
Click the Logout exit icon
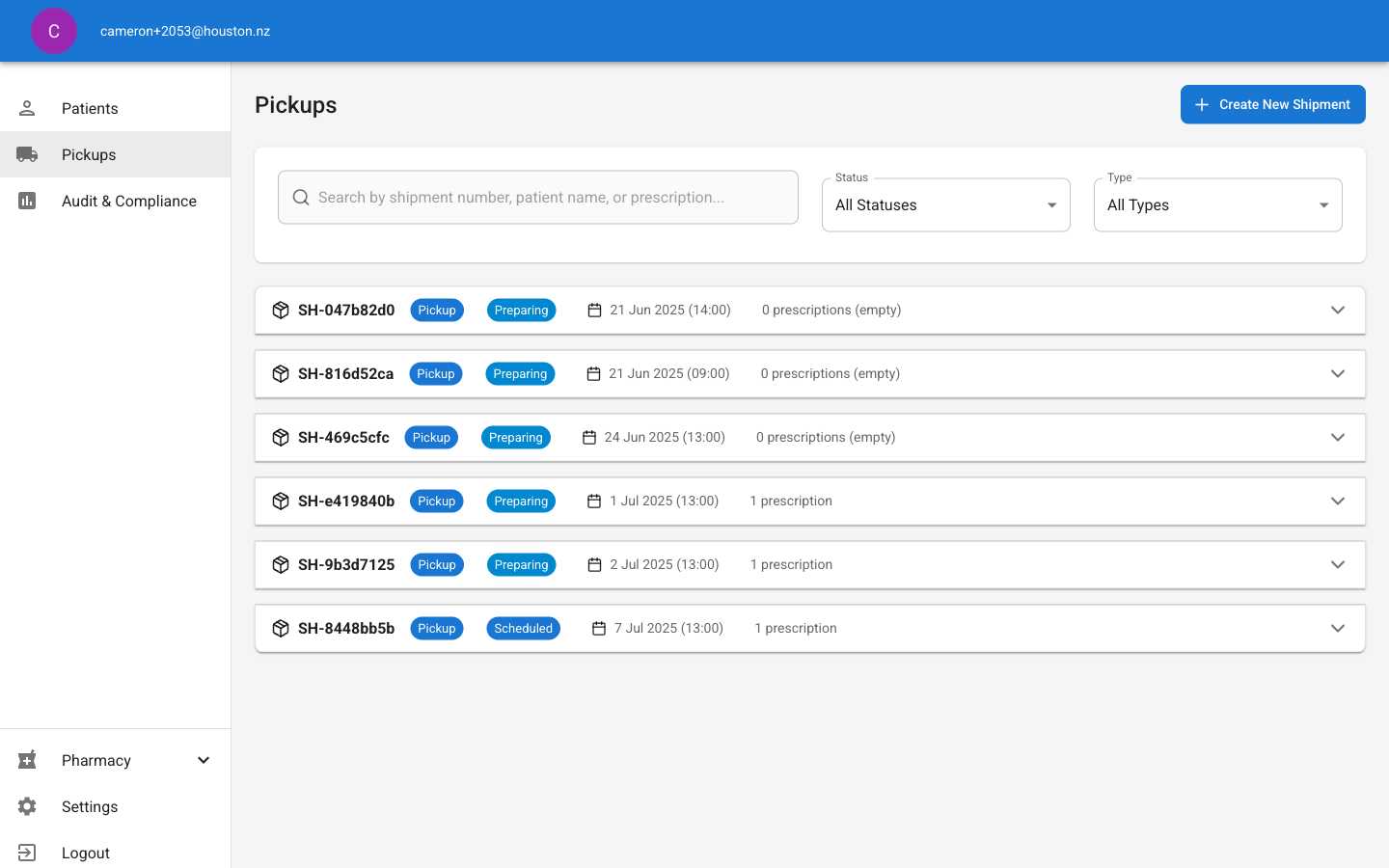point(27,853)
